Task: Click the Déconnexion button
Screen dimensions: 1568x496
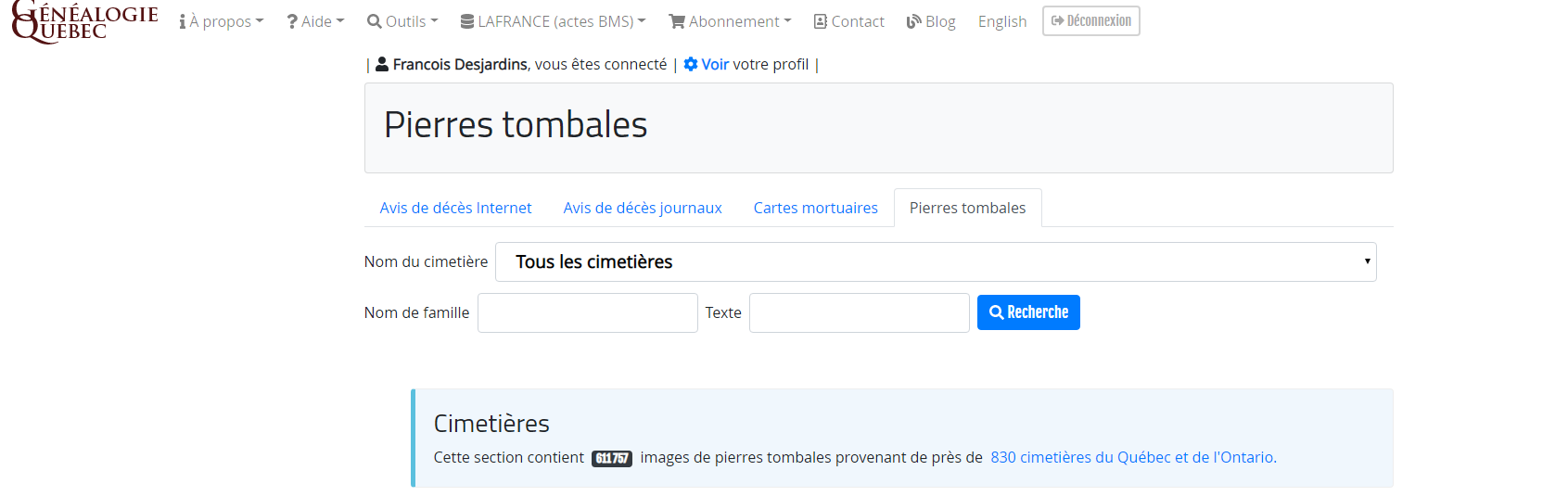Action: [x=1091, y=20]
